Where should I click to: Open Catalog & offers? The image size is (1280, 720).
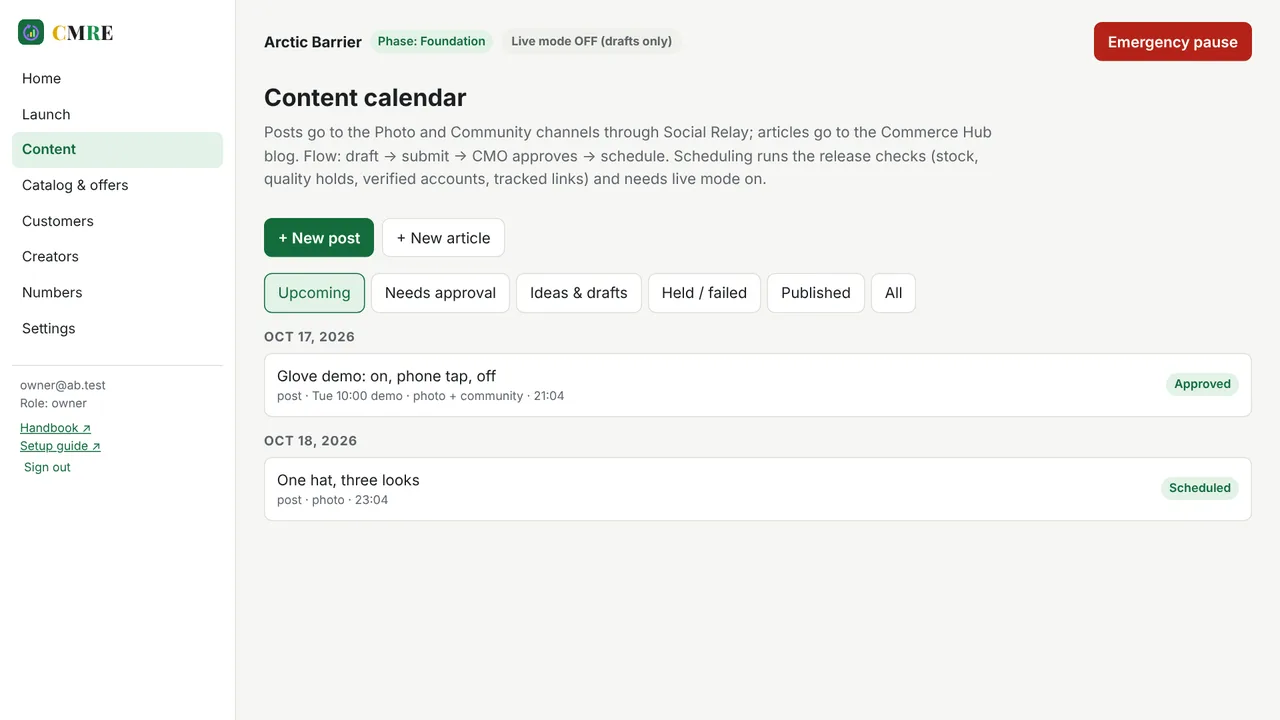click(x=117, y=185)
